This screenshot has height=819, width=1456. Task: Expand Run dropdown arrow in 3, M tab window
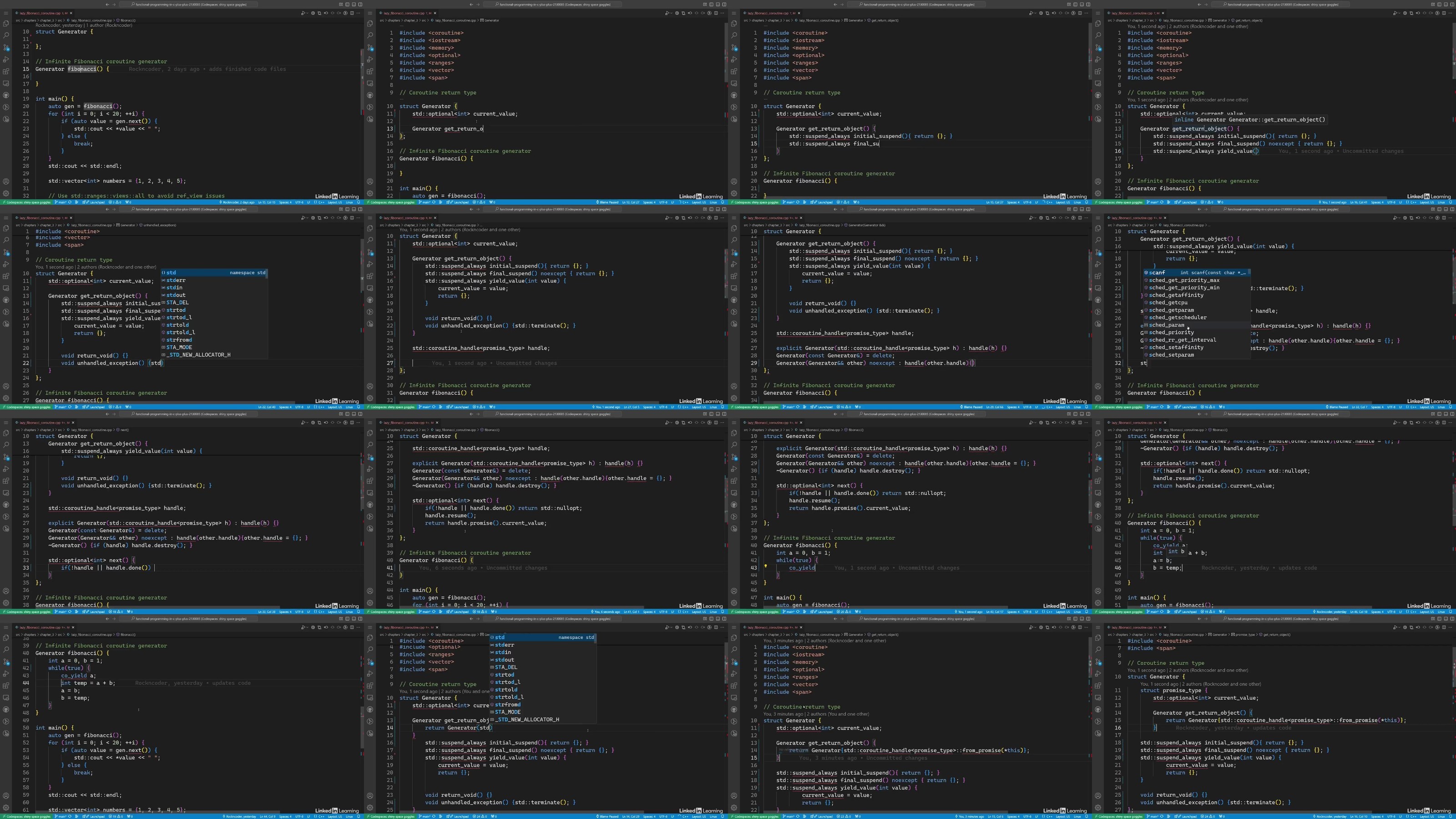coord(307,13)
